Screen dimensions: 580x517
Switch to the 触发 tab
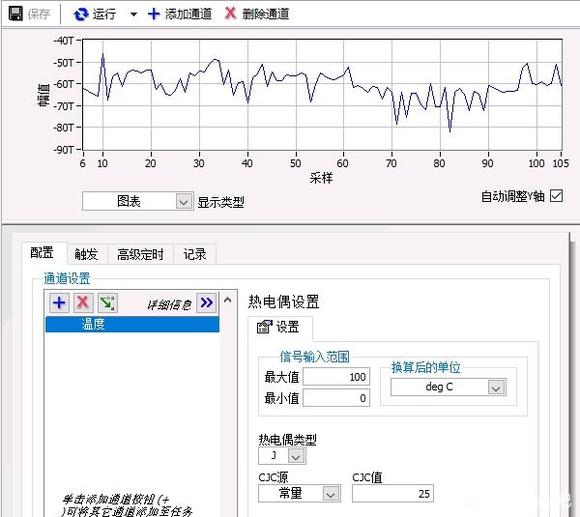87,254
